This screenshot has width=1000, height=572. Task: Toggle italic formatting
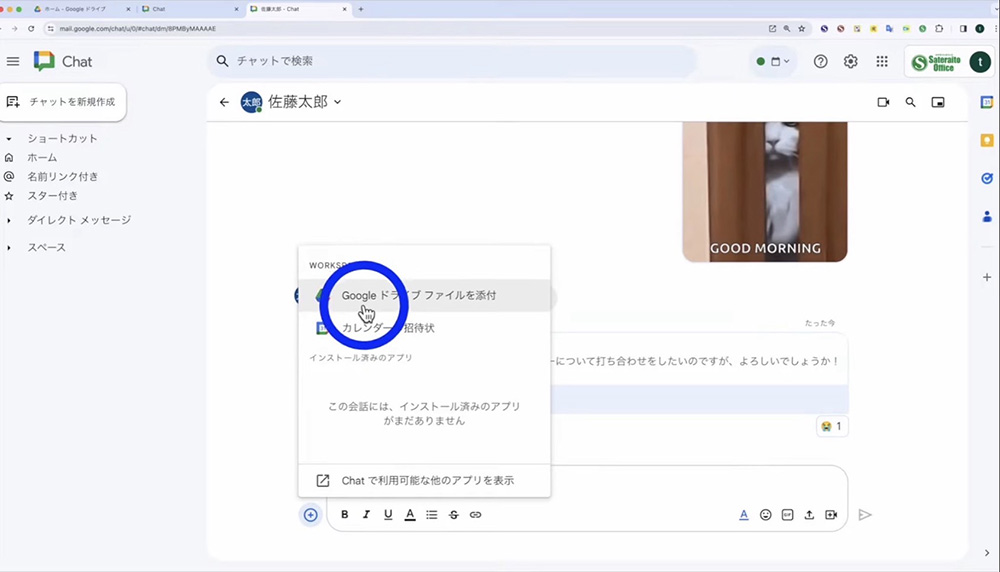pyautogui.click(x=366, y=515)
